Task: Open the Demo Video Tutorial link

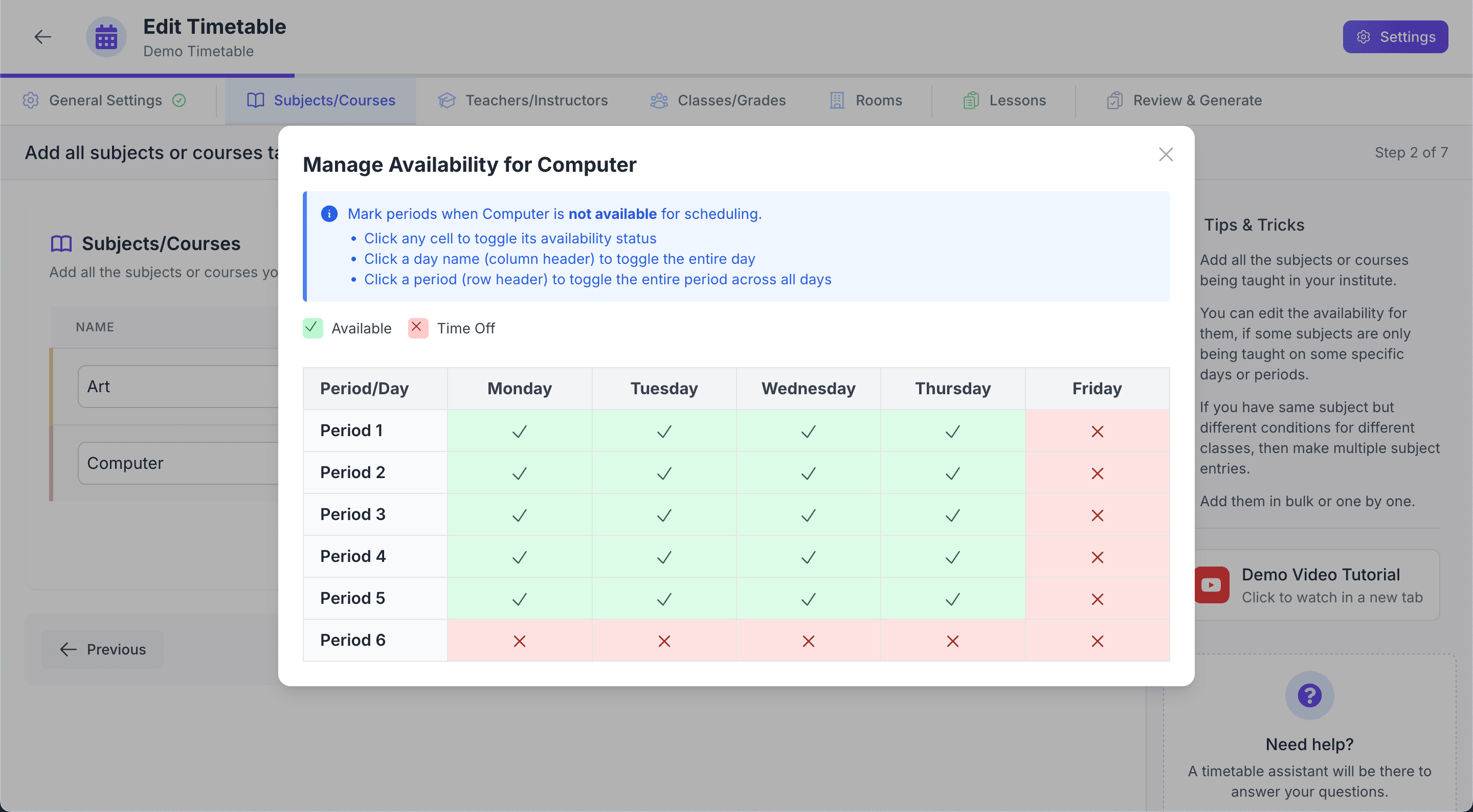Action: point(1316,585)
